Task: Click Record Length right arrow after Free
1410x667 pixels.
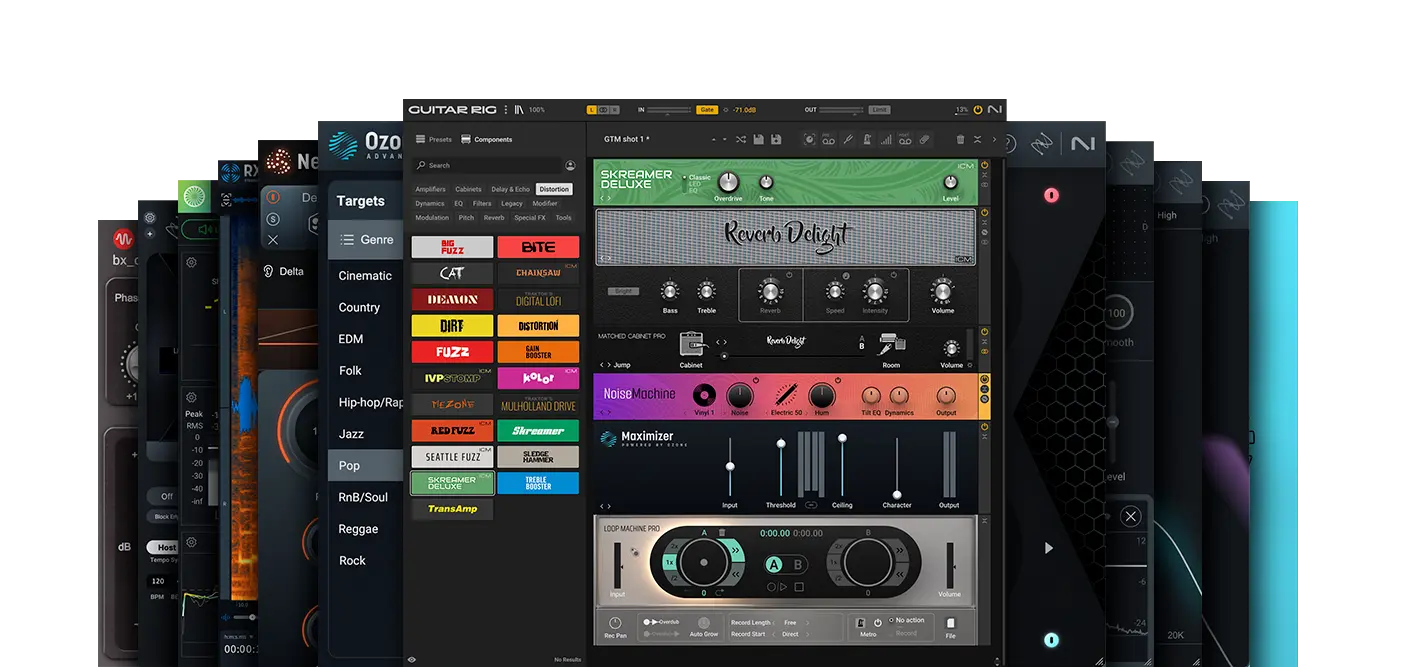Action: [807, 623]
